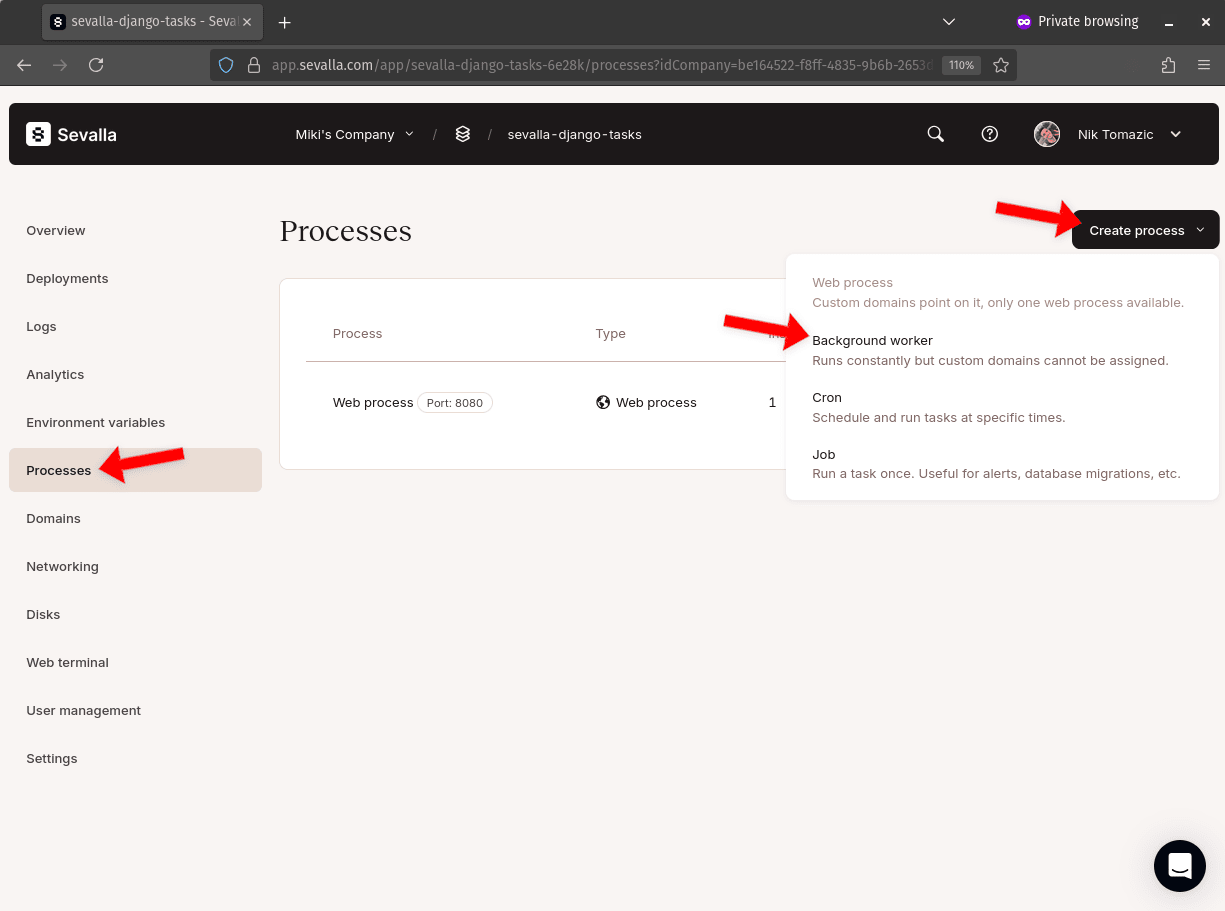This screenshot has height=911, width=1225.
Task: Expand the user account menu chevron
Action: pyautogui.click(x=1175, y=134)
